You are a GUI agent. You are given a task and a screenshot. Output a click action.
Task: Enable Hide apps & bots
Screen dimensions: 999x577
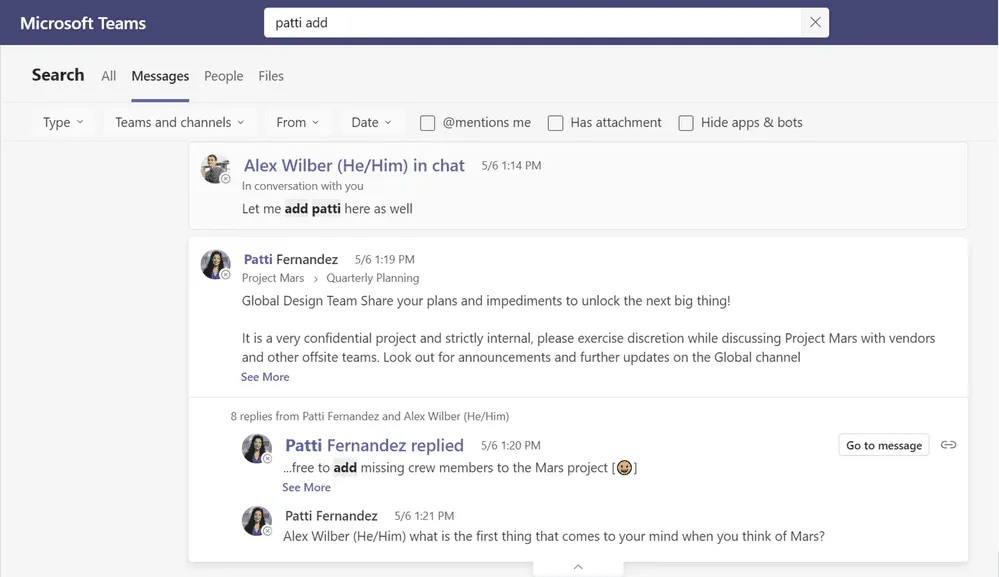(x=686, y=122)
